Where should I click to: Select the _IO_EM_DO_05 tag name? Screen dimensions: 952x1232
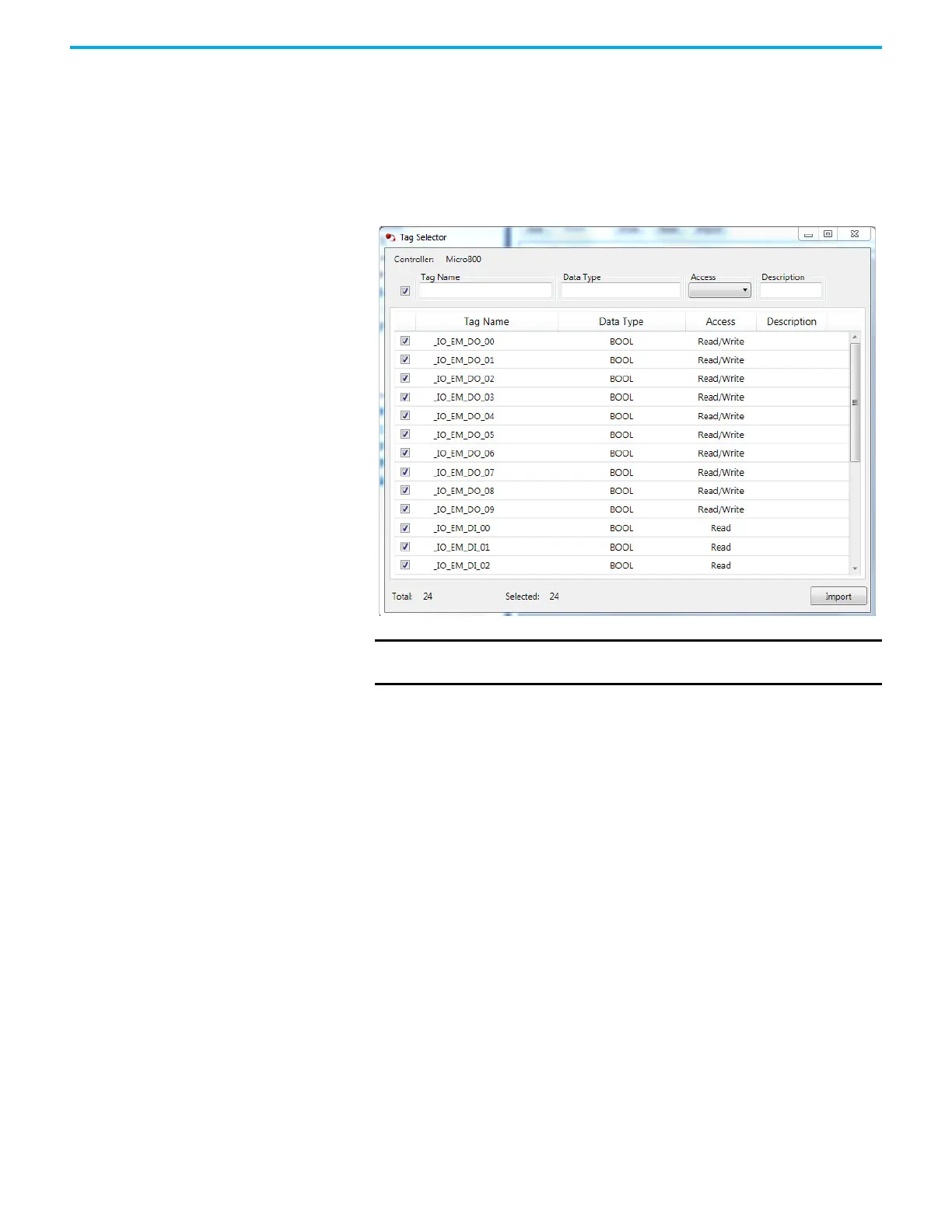464,435
